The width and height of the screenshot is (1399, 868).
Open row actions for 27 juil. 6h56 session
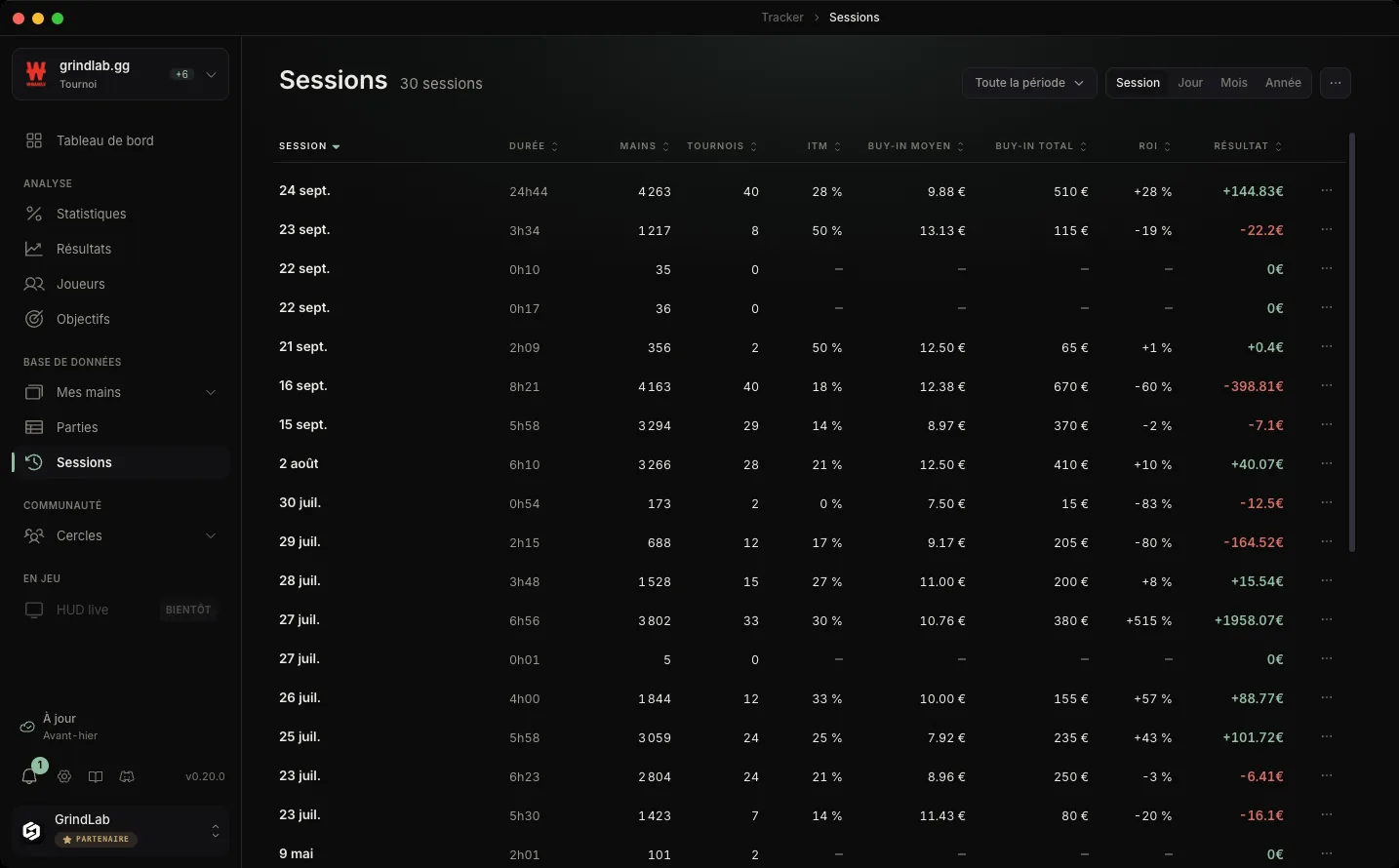1327,619
